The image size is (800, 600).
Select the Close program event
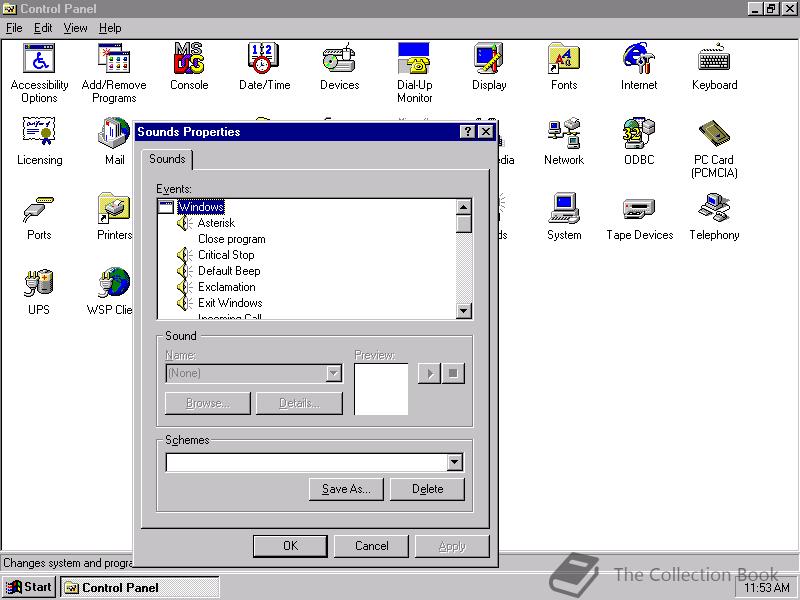pos(232,239)
